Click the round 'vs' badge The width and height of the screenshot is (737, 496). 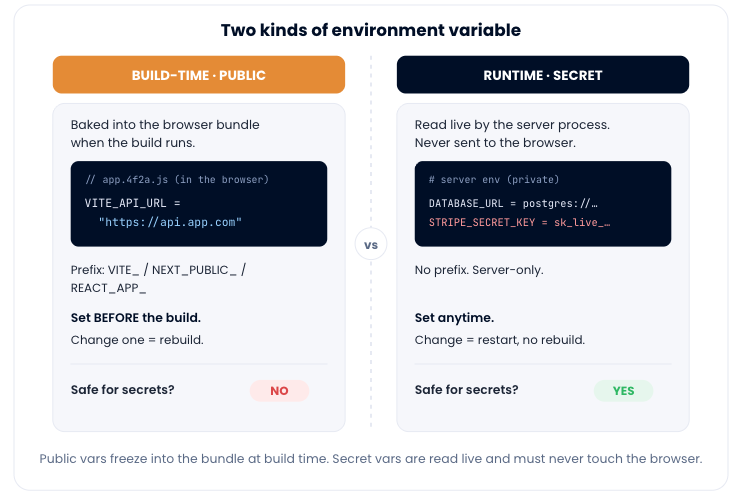(371, 244)
